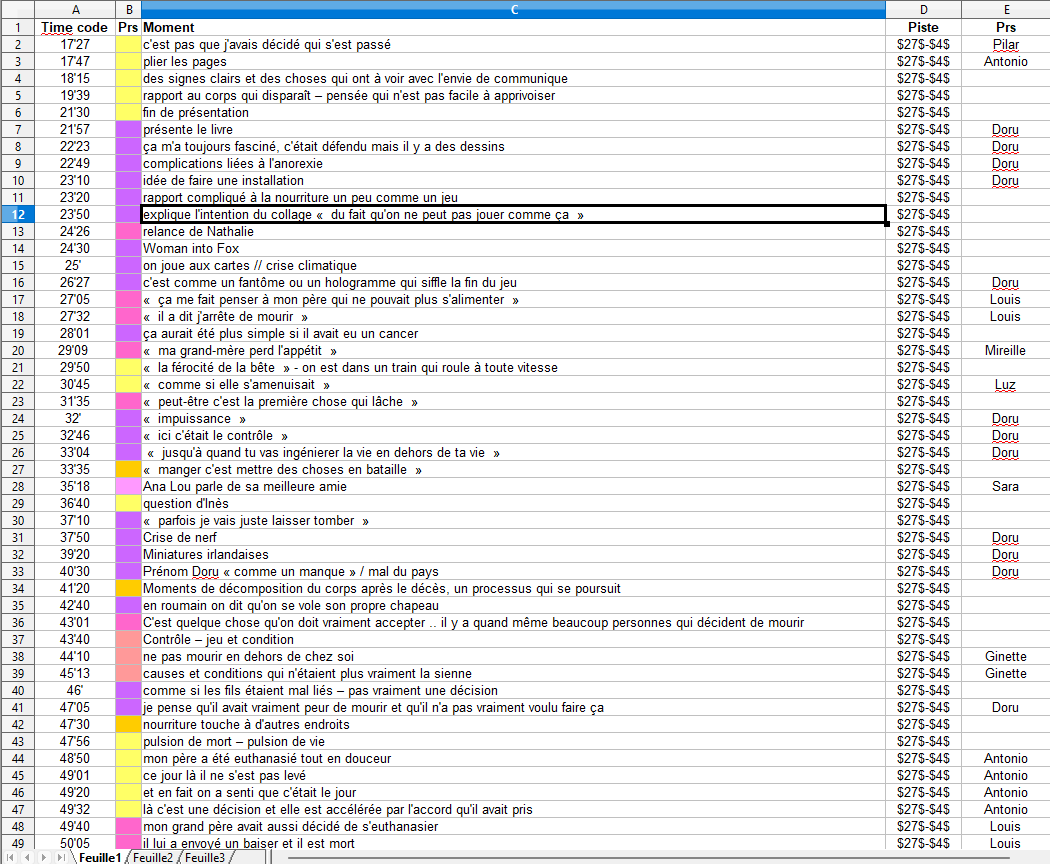Select the 'Piste' header cell

923,27
